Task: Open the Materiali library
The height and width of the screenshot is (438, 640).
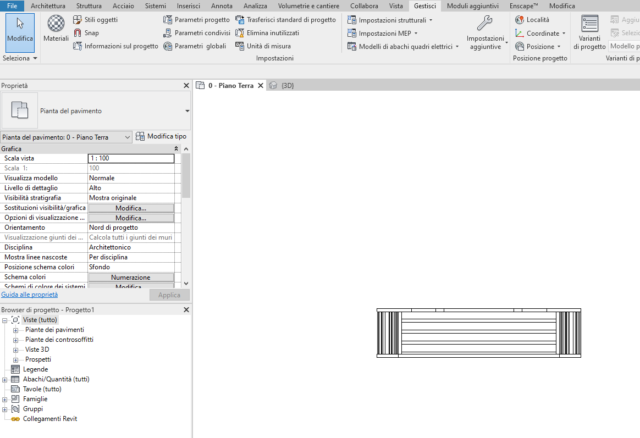Action: [x=56, y=29]
